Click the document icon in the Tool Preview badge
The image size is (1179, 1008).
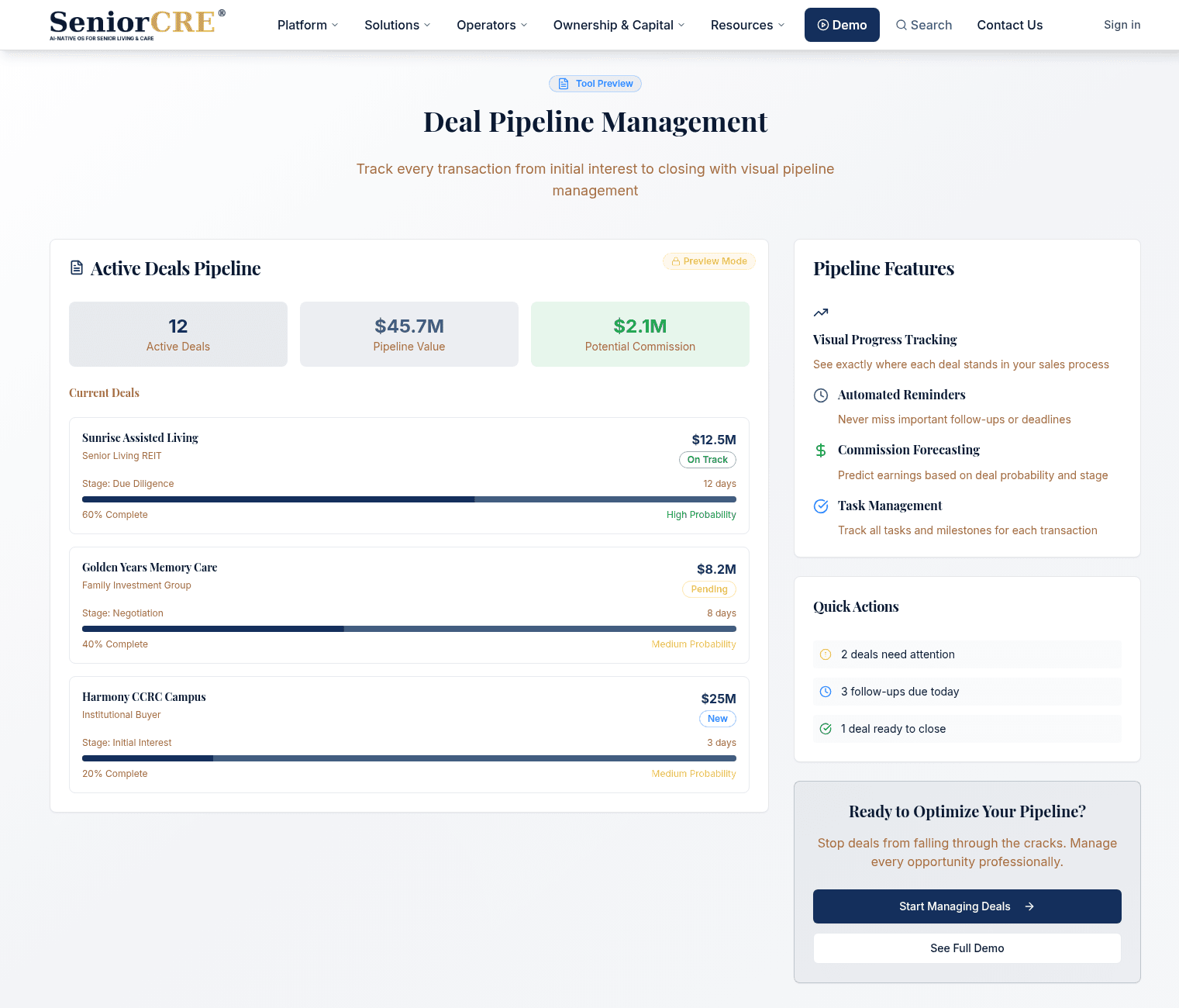click(x=564, y=84)
